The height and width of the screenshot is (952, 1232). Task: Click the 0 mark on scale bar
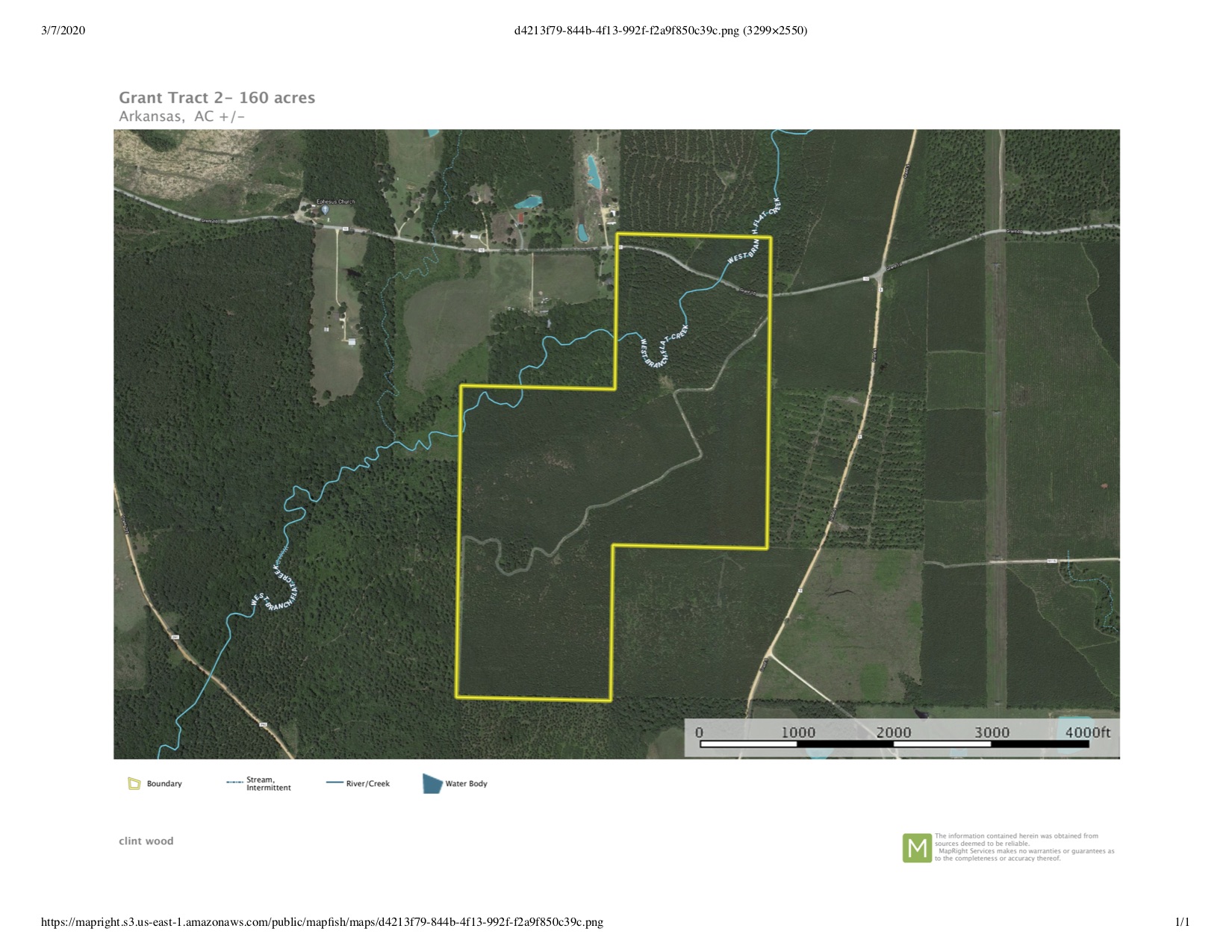point(700,732)
